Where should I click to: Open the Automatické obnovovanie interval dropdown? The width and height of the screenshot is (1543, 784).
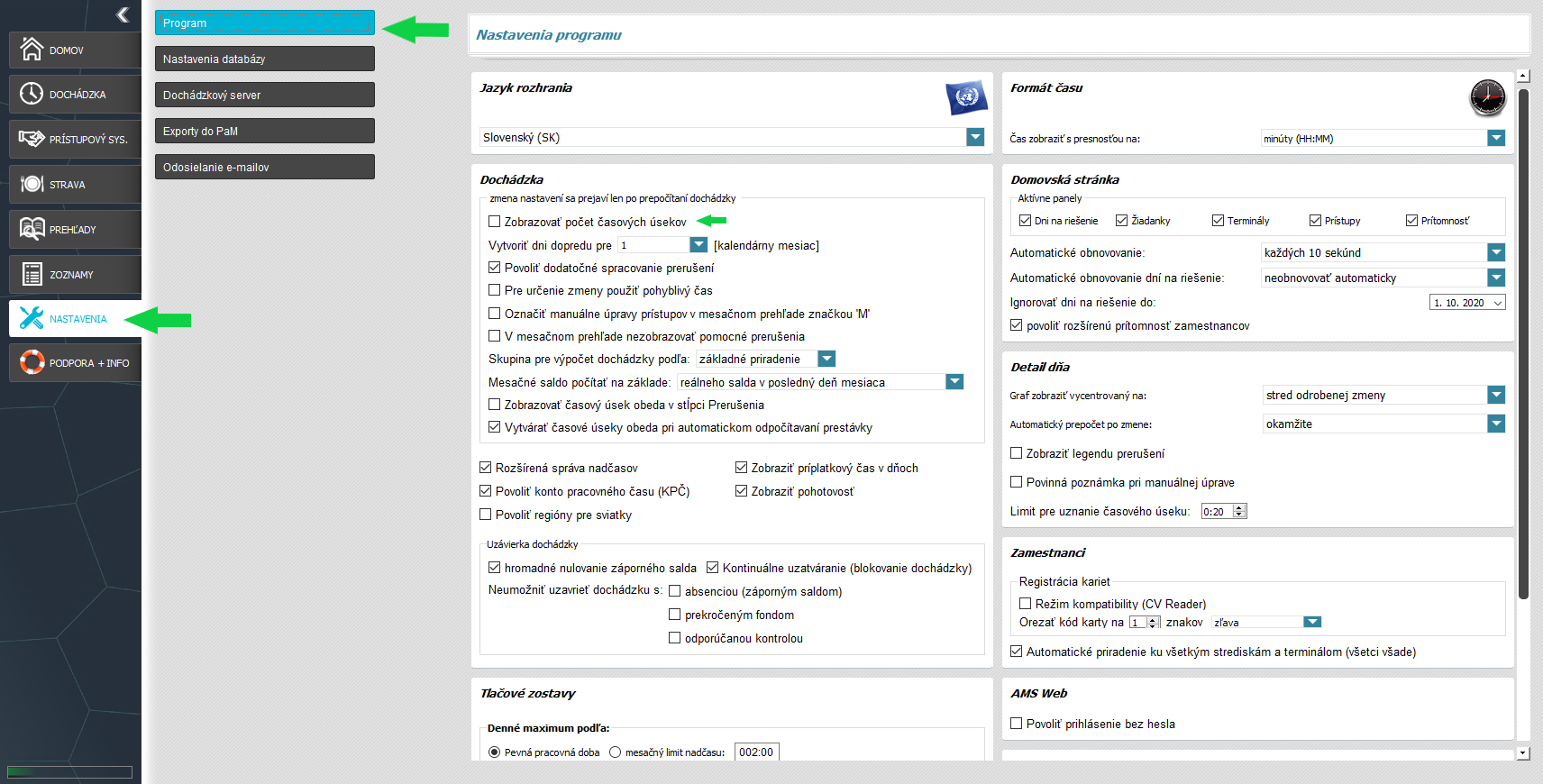(x=1496, y=252)
